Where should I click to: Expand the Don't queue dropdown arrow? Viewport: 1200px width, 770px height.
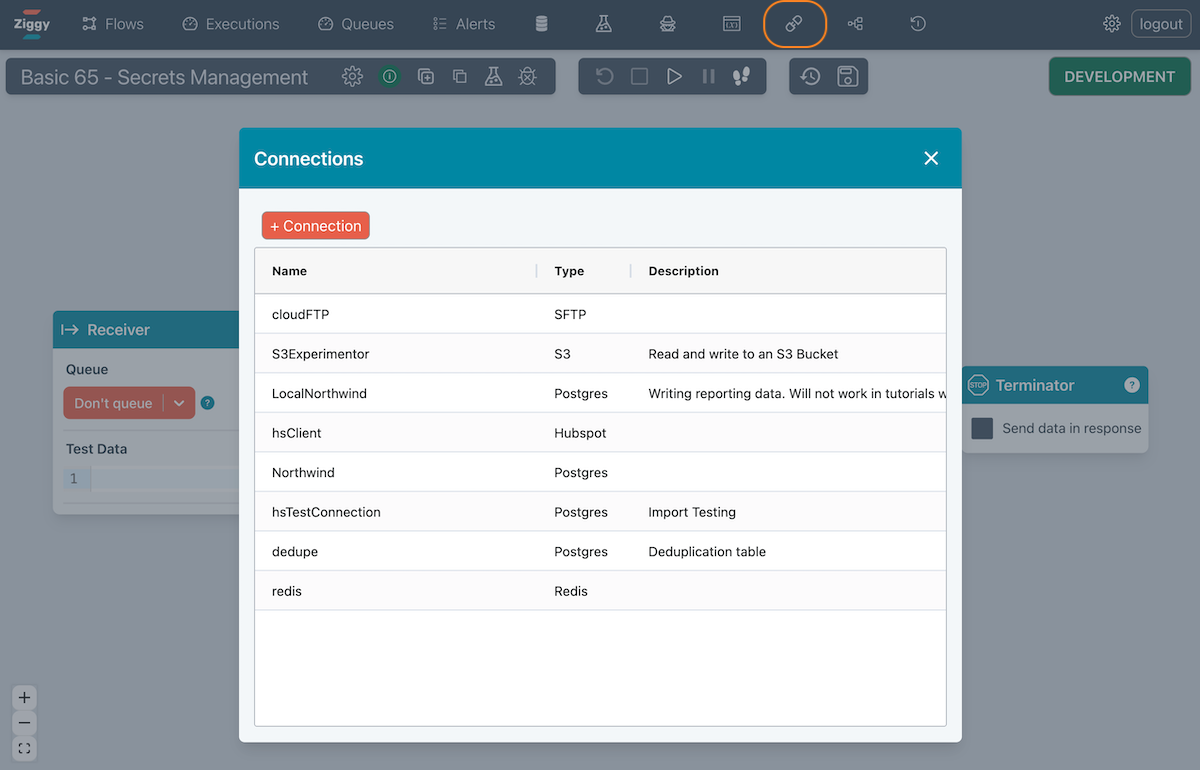(179, 403)
